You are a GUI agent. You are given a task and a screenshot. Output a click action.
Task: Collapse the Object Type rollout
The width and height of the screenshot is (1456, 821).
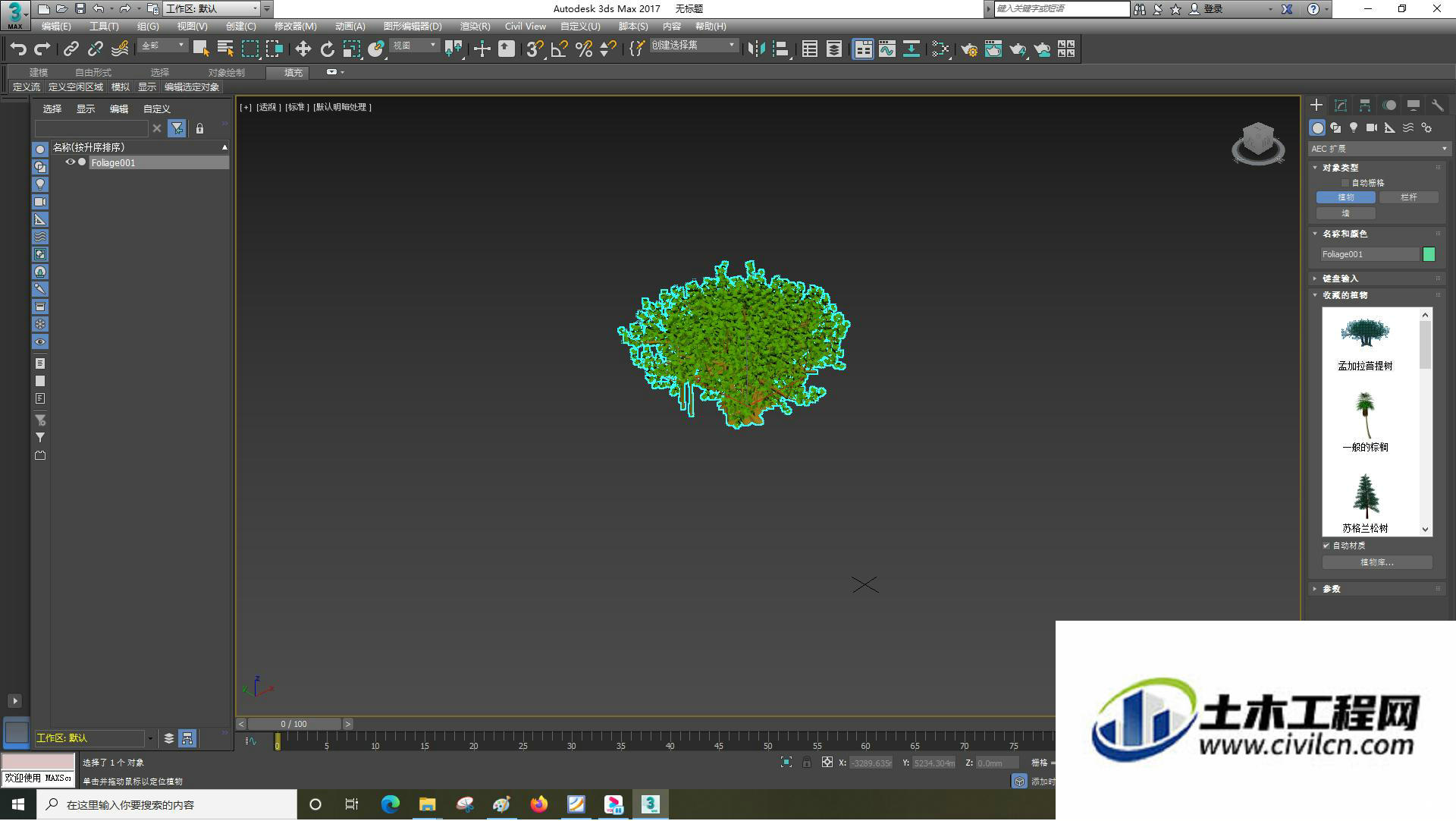[x=1340, y=168]
